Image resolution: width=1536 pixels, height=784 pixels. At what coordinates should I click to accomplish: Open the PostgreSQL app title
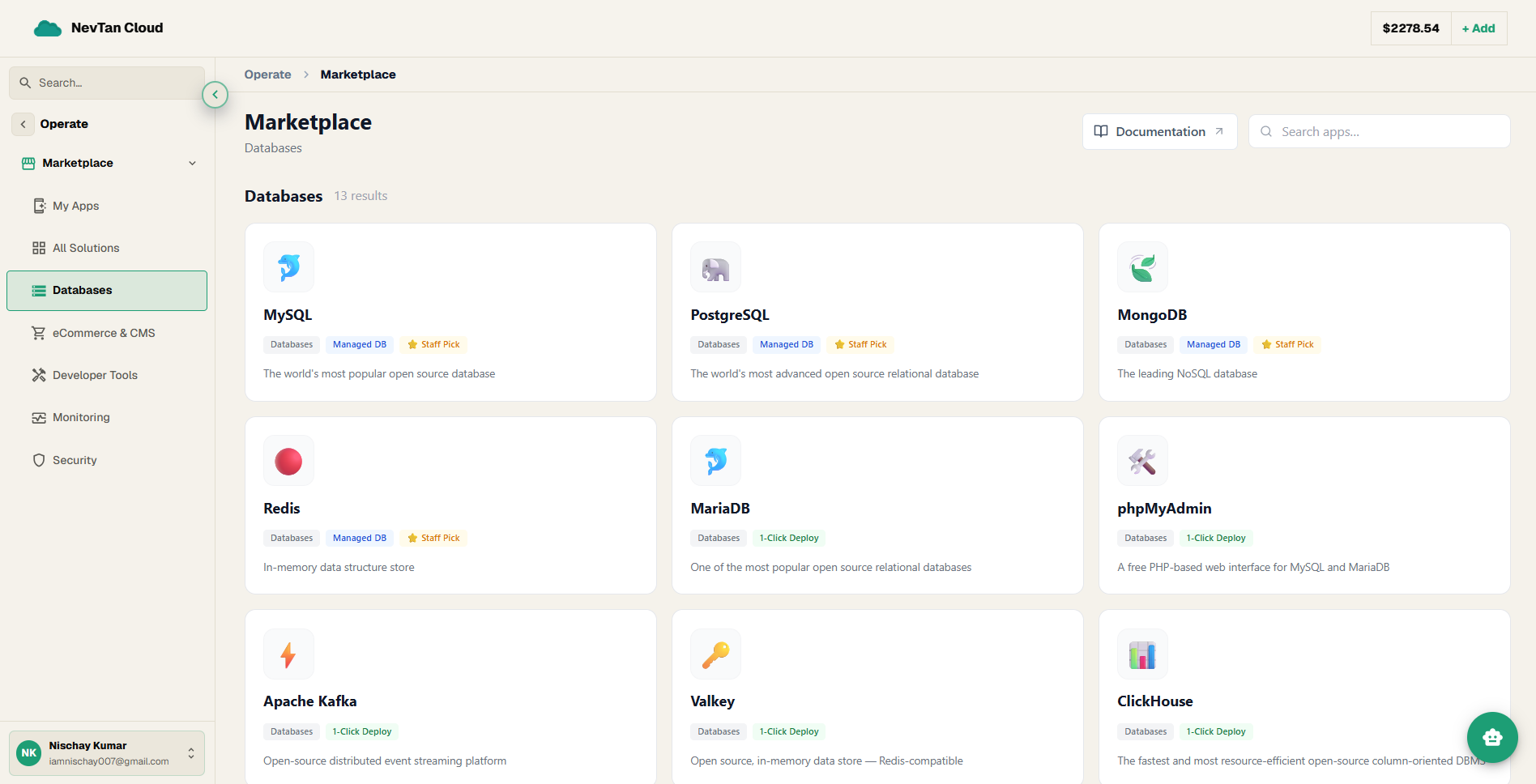730,315
